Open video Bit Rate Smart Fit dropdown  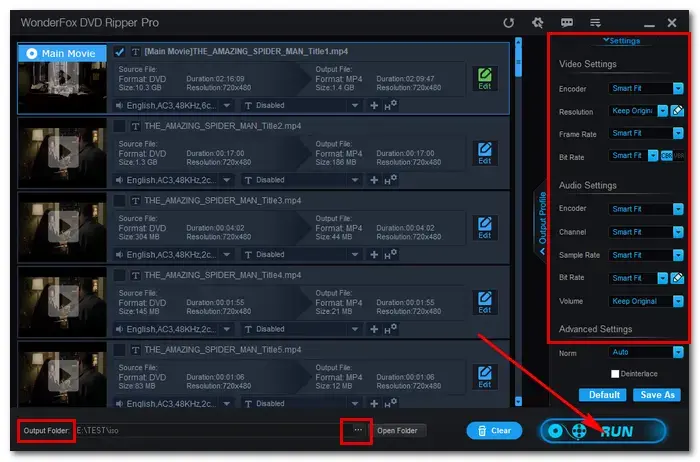[x=653, y=156]
